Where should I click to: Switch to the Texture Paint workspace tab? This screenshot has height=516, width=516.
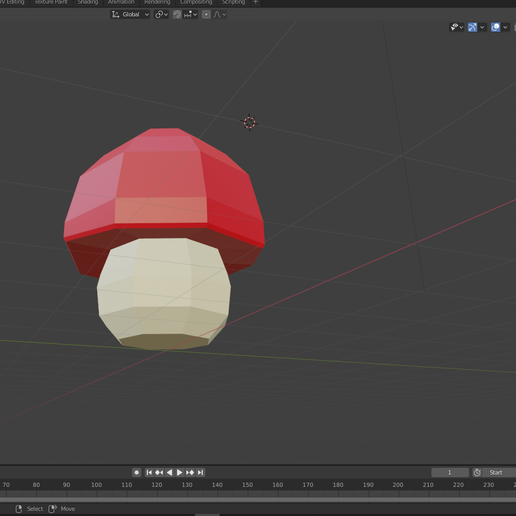[51, 2]
